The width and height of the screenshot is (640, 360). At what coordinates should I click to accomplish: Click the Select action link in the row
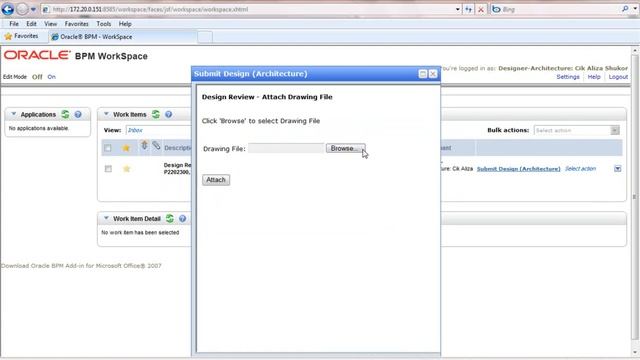[580, 169]
